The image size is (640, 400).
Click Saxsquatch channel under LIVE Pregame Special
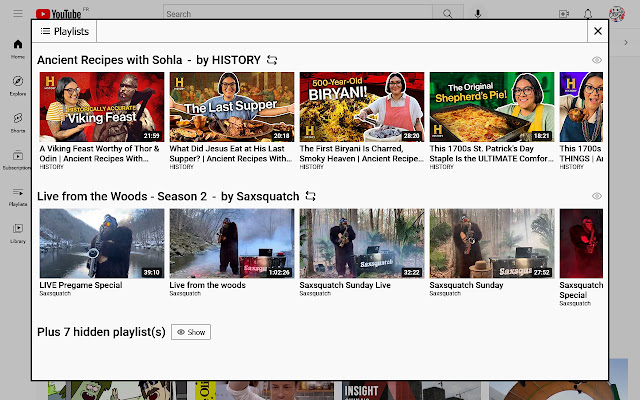tap(55, 293)
